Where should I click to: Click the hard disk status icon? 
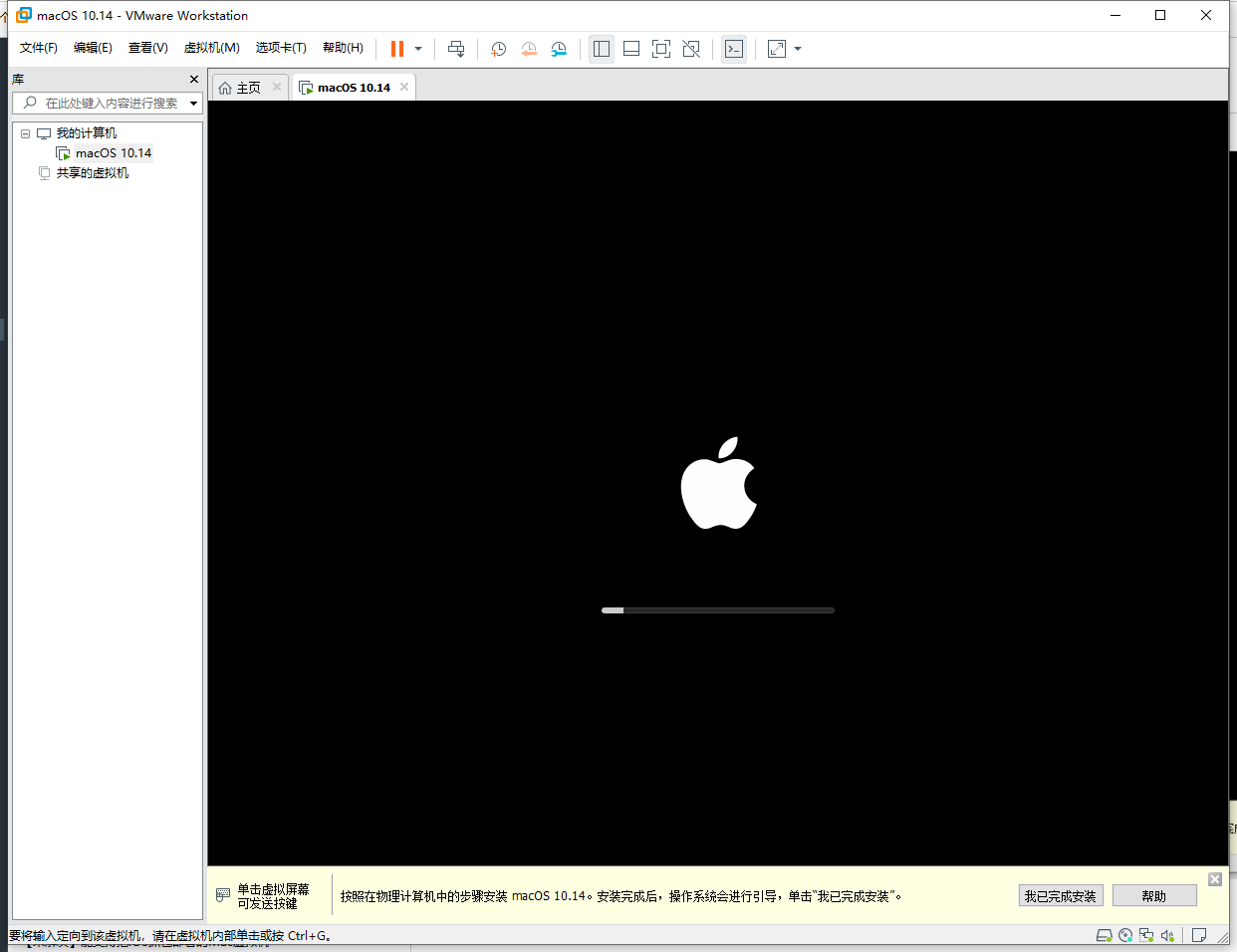[1104, 935]
